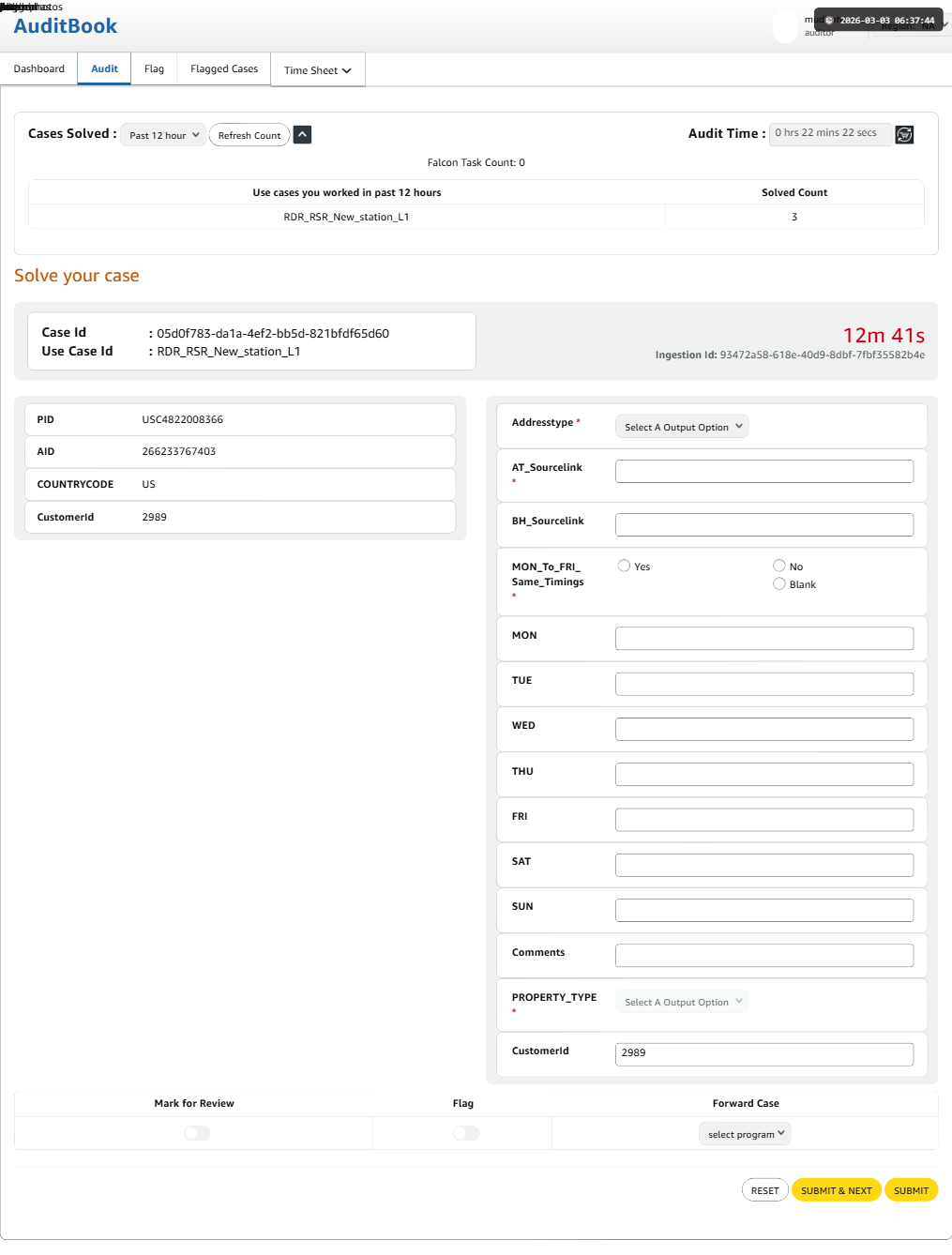Click the AuditBook logo

[66, 26]
